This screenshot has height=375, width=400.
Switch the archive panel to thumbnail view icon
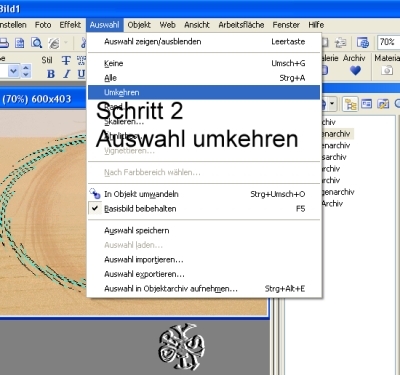tap(367, 104)
